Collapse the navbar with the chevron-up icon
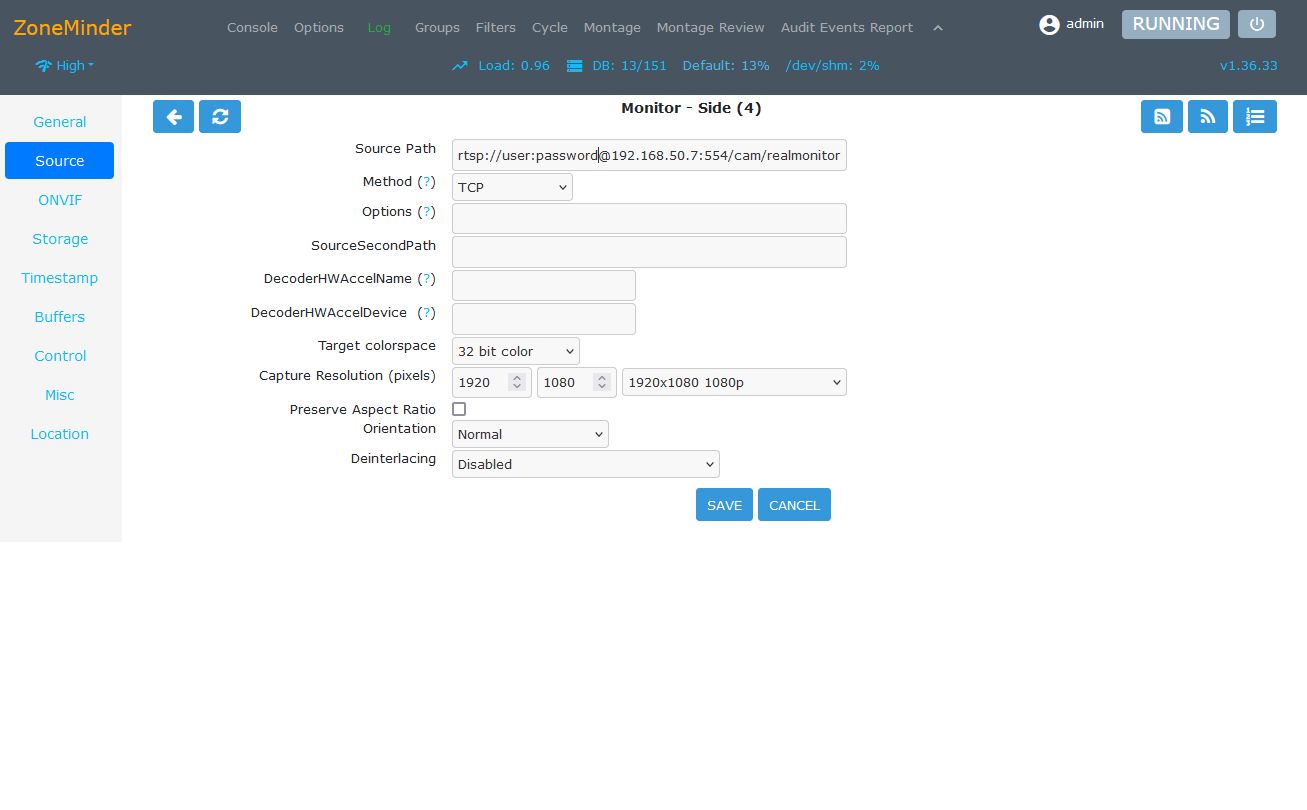This screenshot has height=810, width=1307. [938, 28]
